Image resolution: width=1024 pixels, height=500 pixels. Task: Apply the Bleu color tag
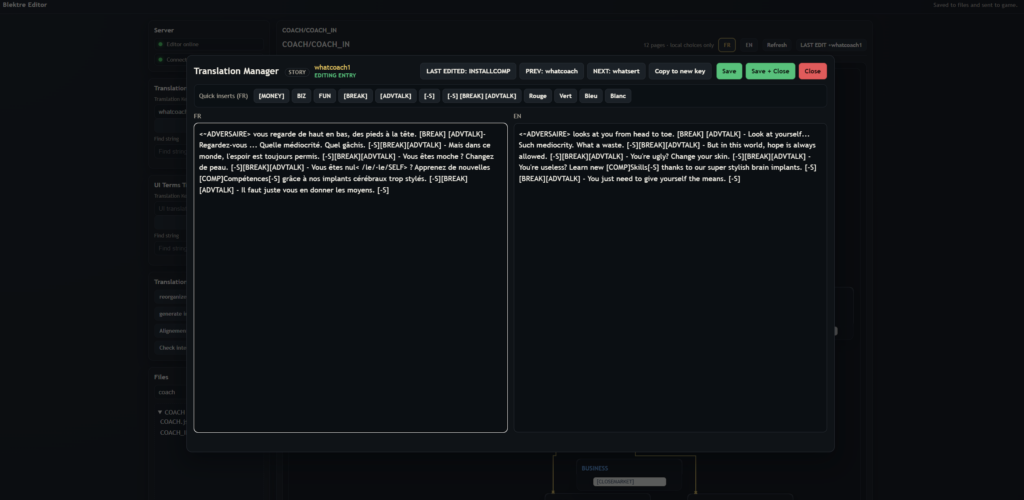pyautogui.click(x=591, y=96)
